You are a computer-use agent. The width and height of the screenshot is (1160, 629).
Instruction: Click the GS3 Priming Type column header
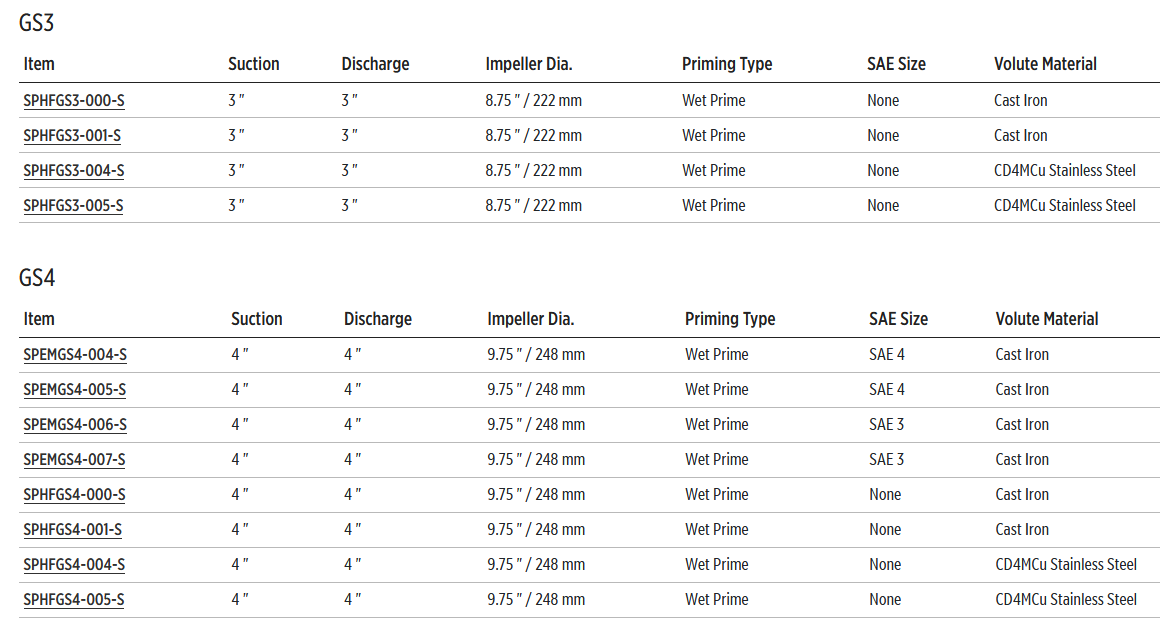coord(727,64)
